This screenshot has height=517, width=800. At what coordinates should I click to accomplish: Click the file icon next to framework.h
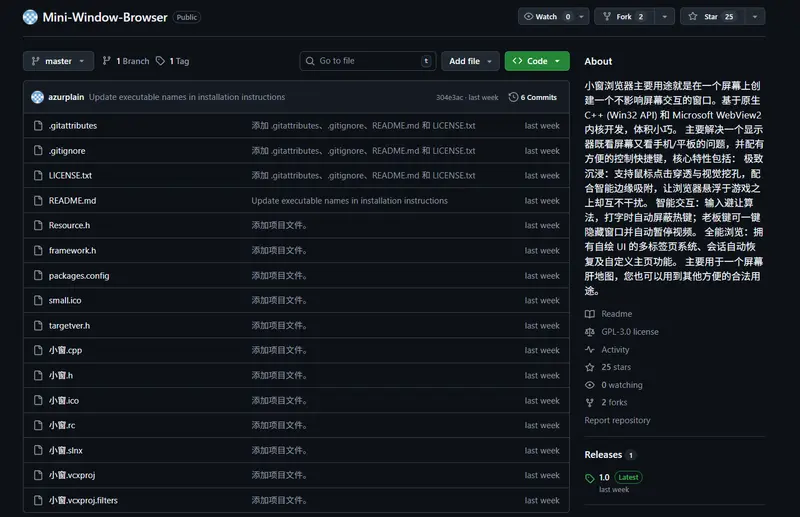click(38, 251)
